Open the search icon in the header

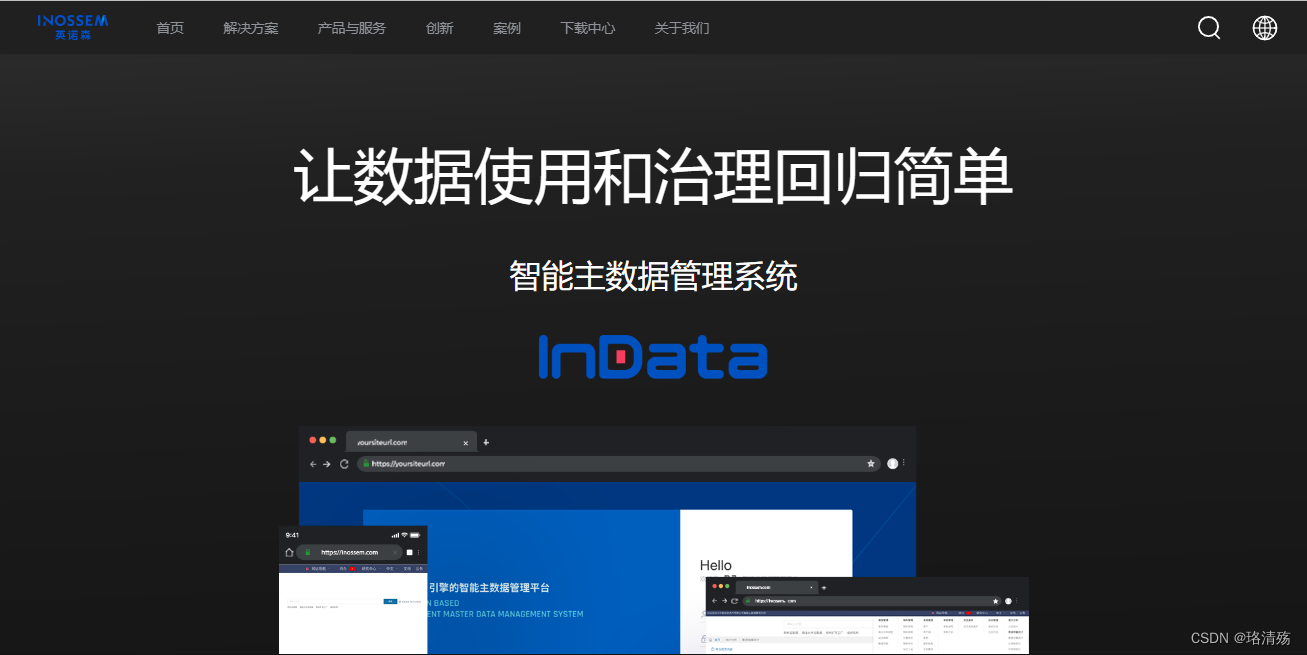[x=1209, y=28]
